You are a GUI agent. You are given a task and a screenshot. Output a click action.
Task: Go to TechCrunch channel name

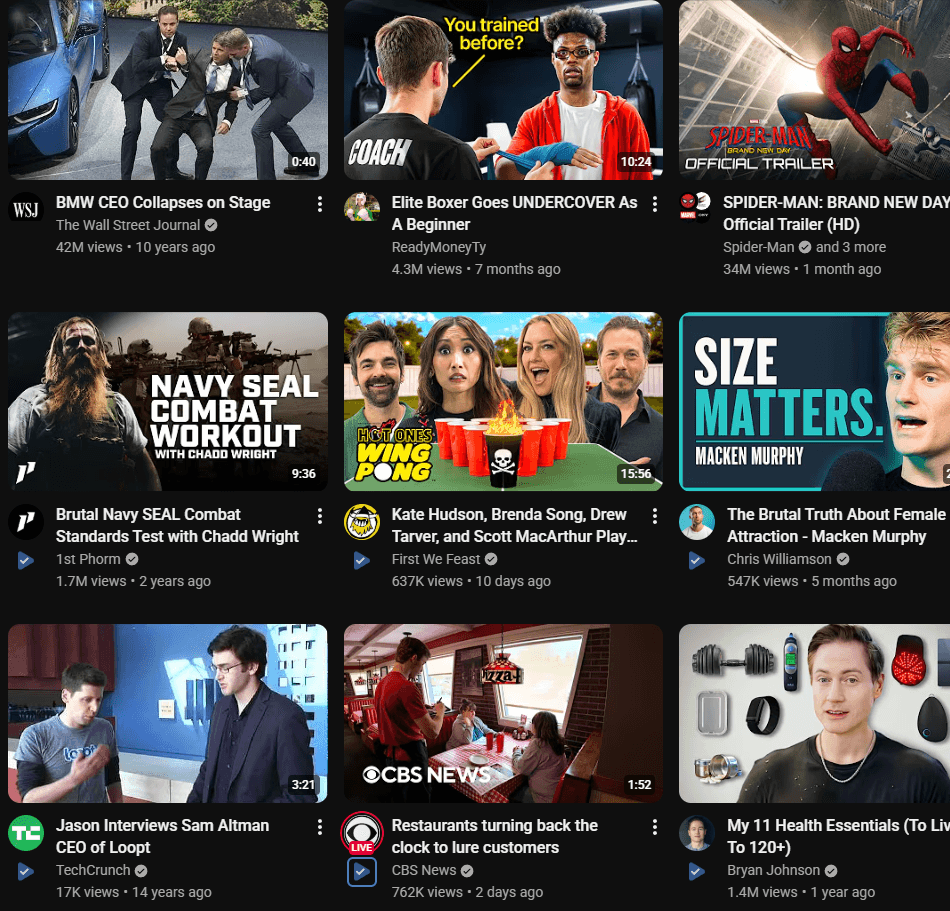click(93, 870)
